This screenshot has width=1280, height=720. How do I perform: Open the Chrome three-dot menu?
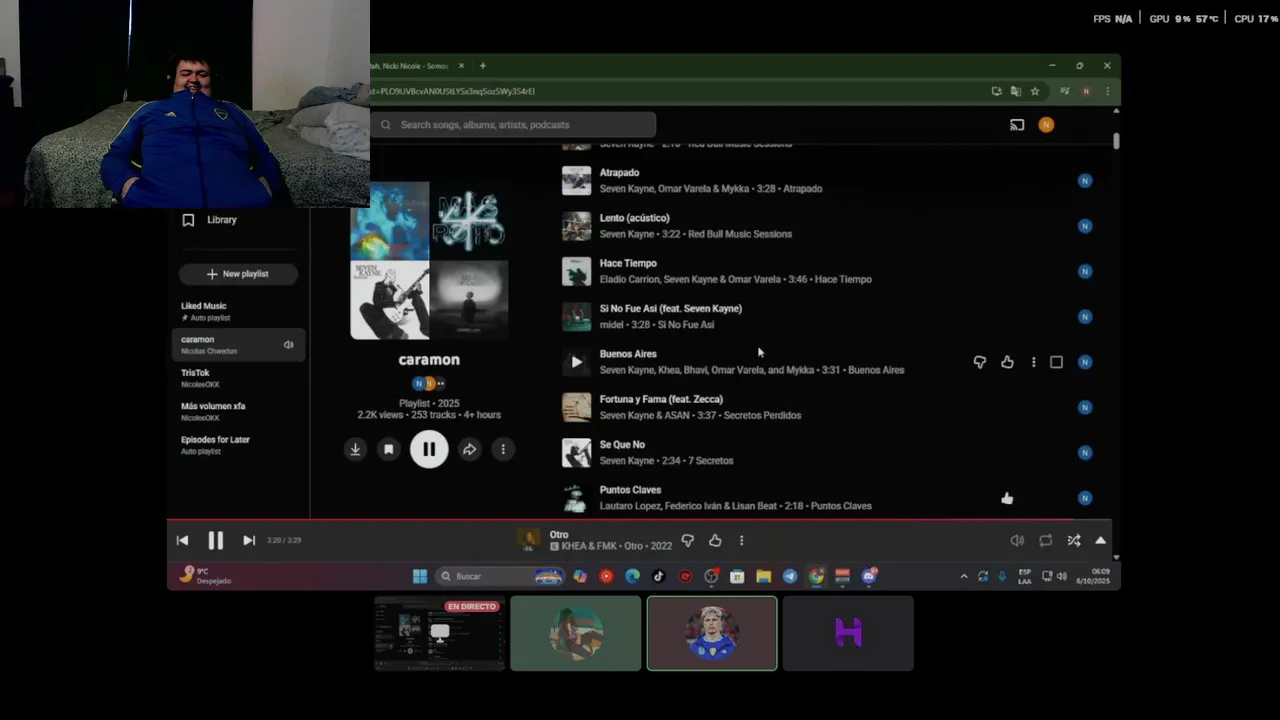pyautogui.click(x=1107, y=91)
